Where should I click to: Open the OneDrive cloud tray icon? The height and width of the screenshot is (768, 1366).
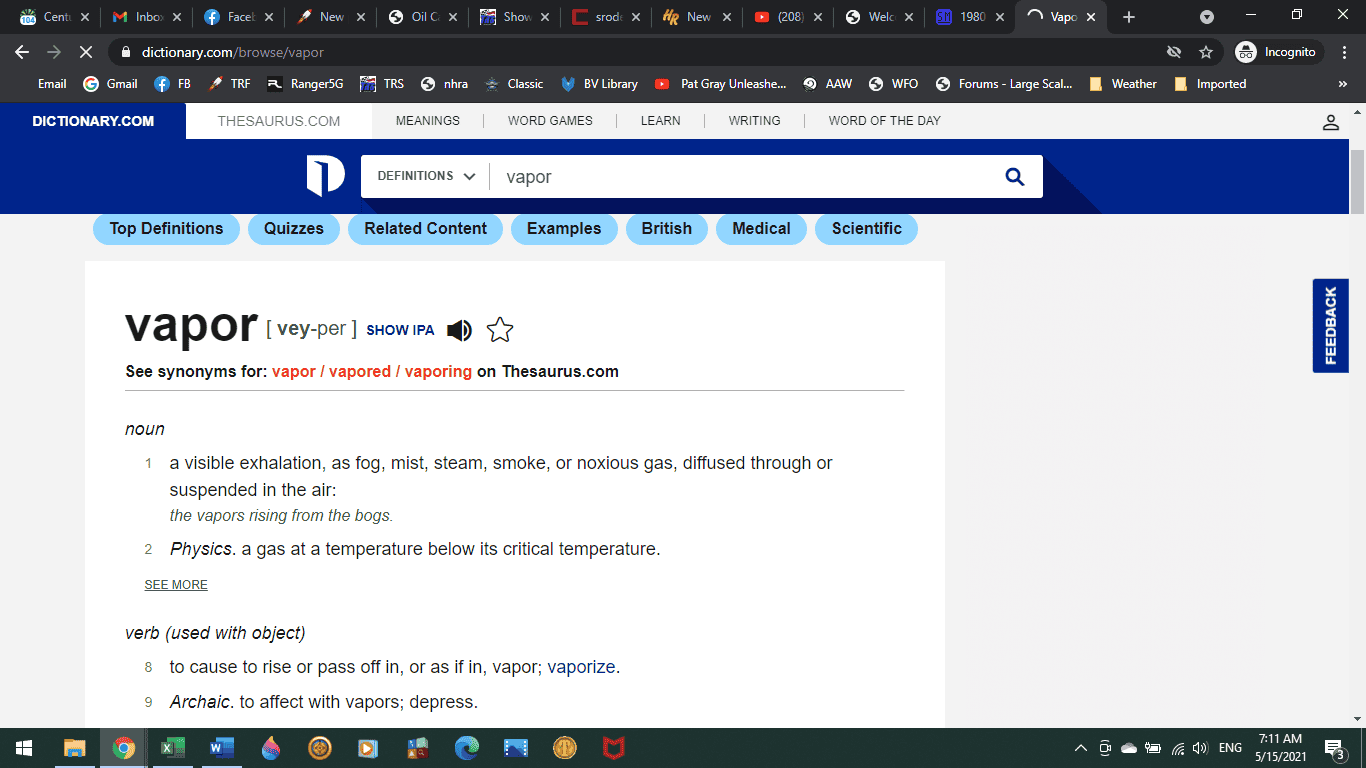(1129, 748)
